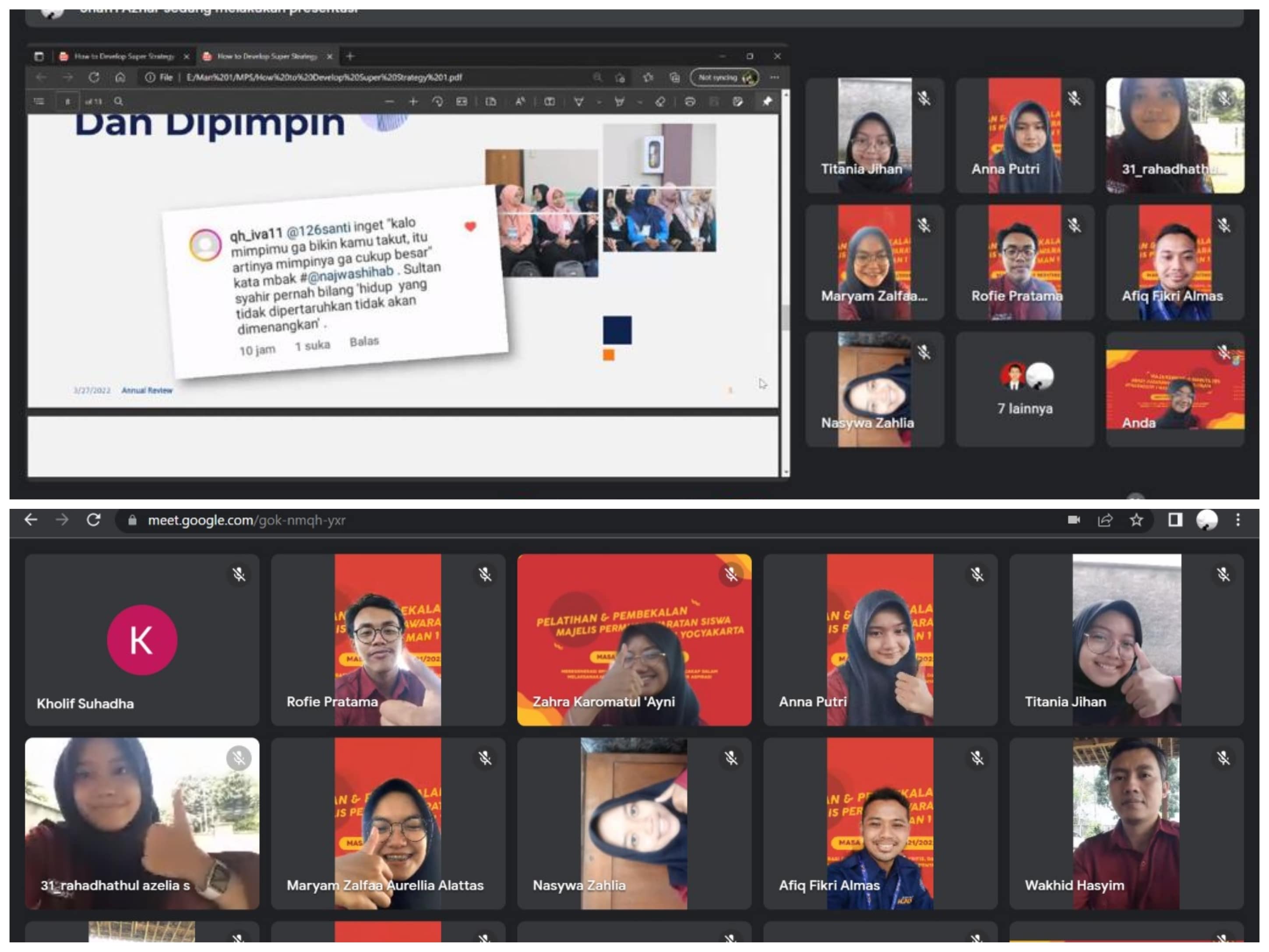The image size is (1269, 952).
Task: Open a new tab with plus button
Action: [350, 56]
